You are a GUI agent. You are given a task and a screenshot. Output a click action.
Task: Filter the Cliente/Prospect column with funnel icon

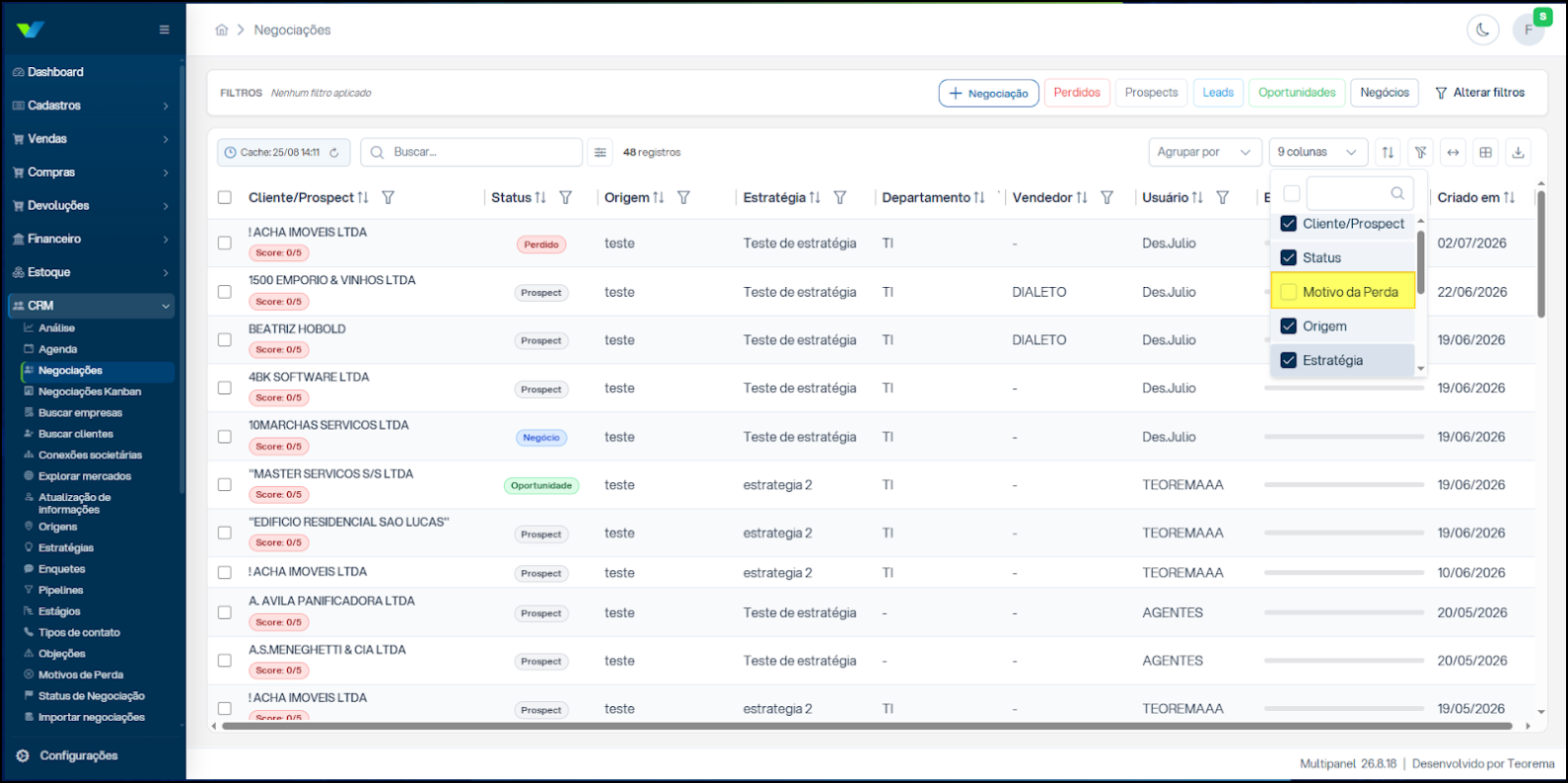point(389,197)
